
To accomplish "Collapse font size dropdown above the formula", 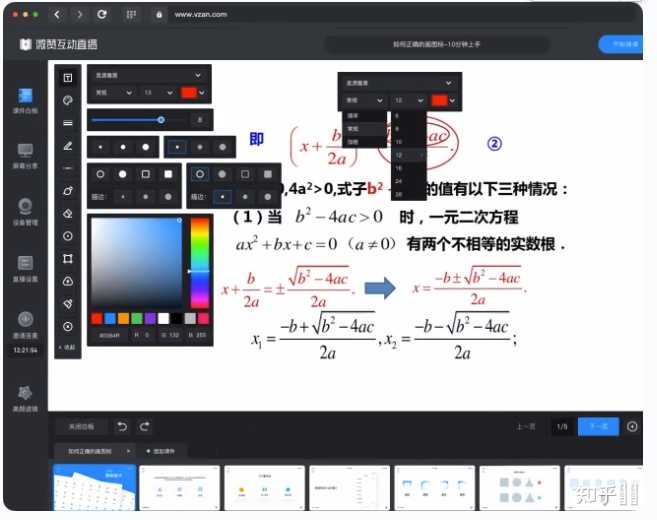I will click(409, 101).
